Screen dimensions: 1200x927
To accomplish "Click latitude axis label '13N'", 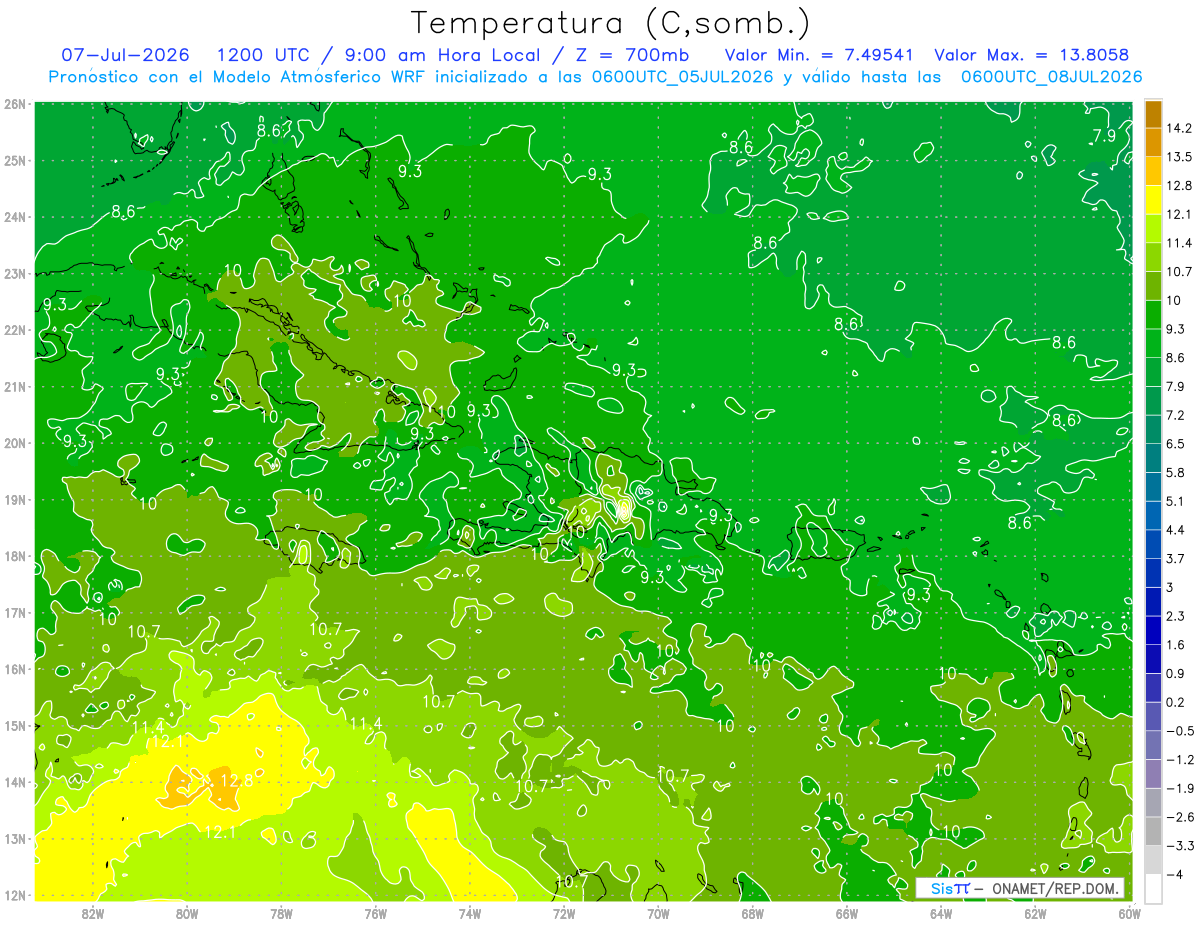I will [16, 839].
